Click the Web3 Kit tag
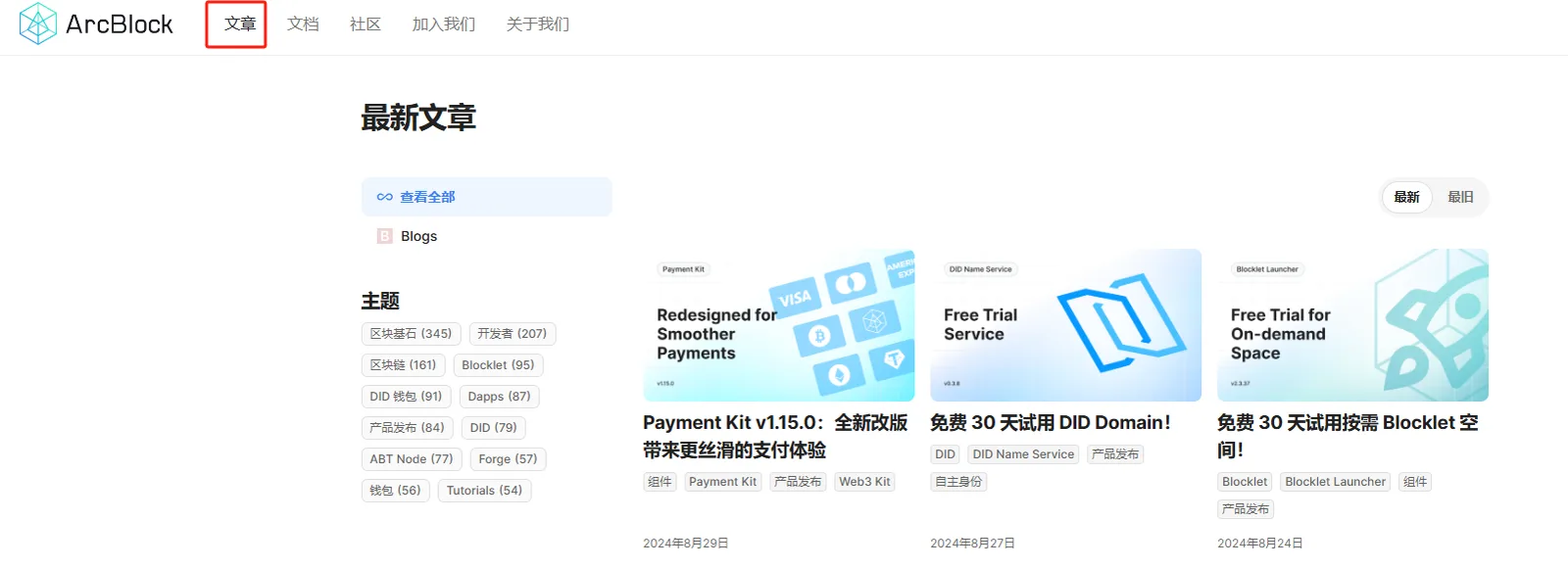This screenshot has width=1568, height=569. pos(865,482)
